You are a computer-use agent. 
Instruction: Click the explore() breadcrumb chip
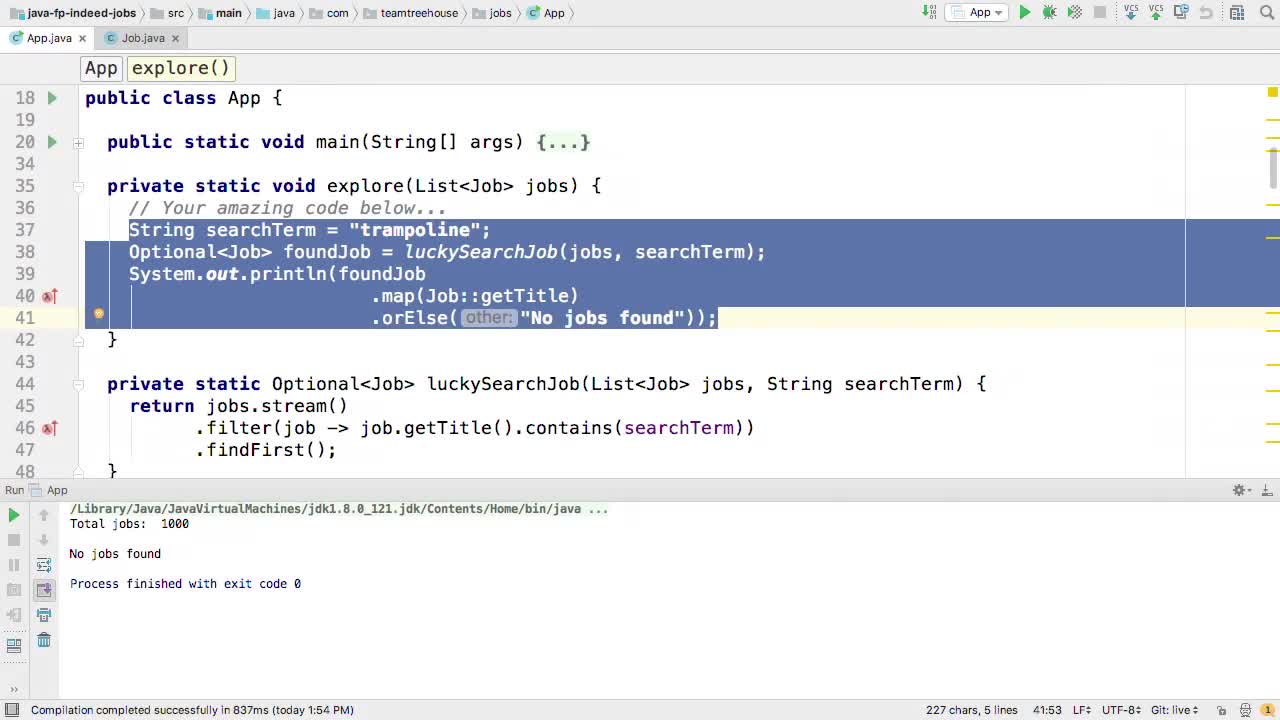pos(180,68)
